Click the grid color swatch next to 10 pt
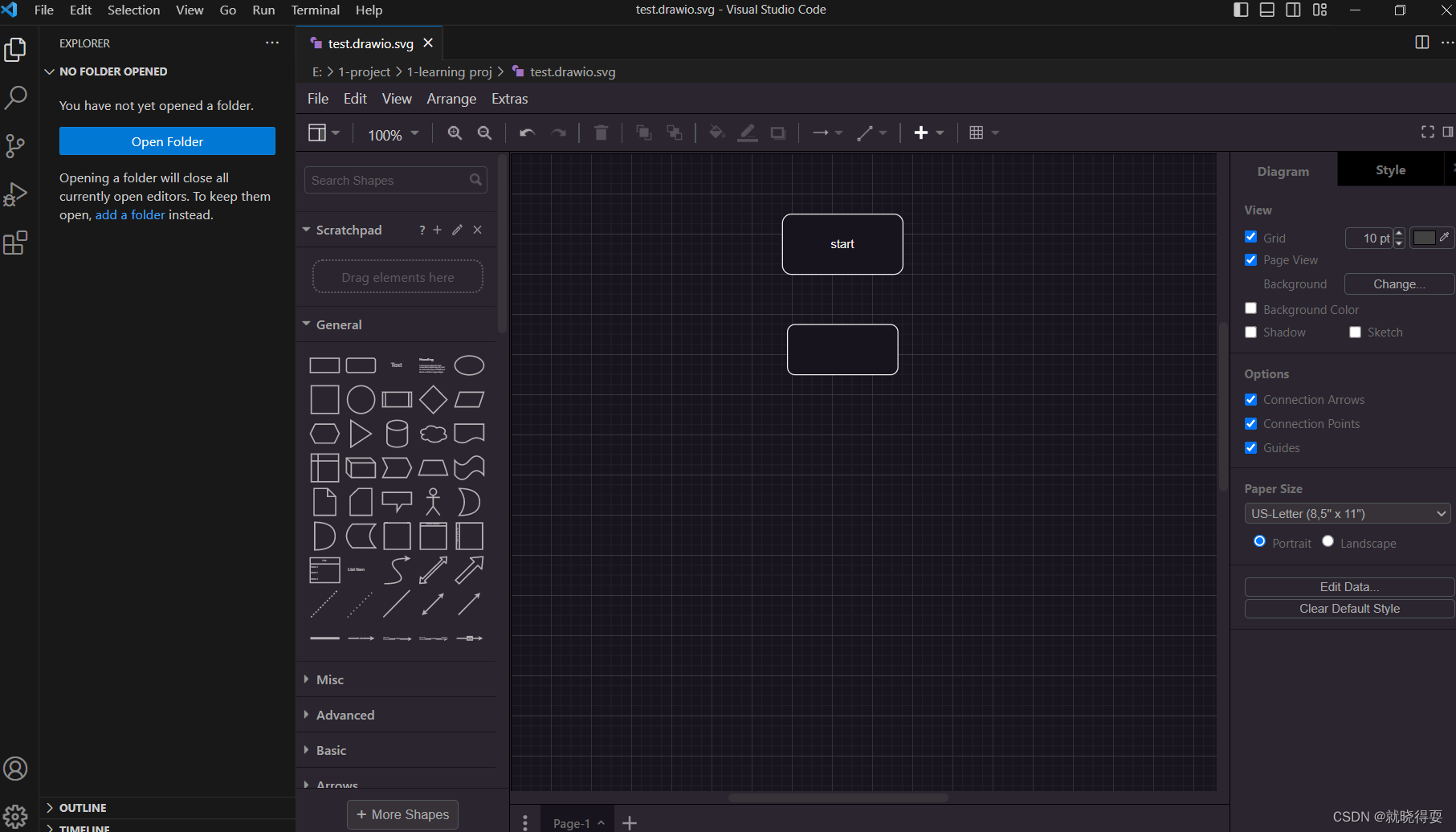1456x832 pixels. 1426,238
